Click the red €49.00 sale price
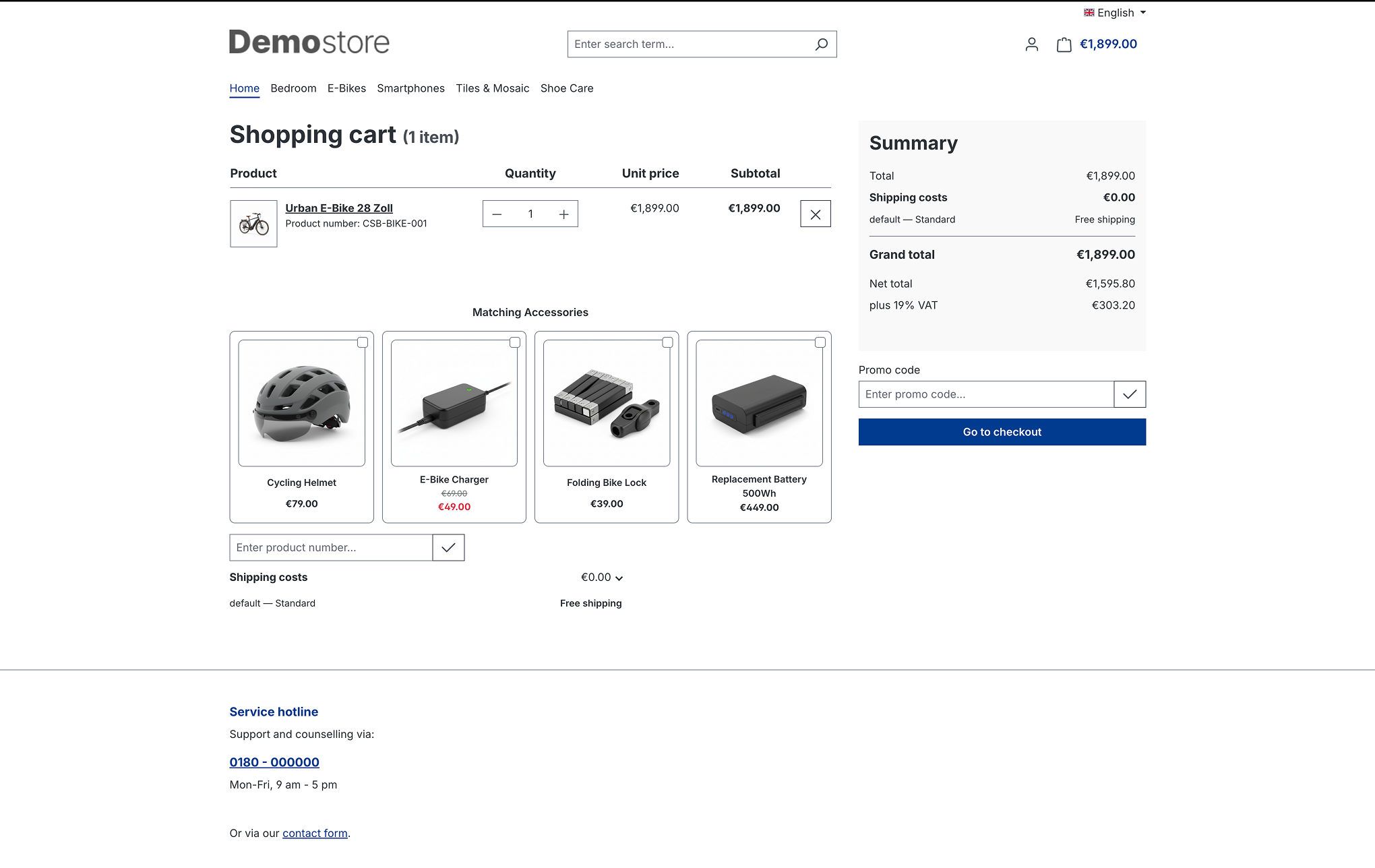The height and width of the screenshot is (868, 1375). point(454,507)
